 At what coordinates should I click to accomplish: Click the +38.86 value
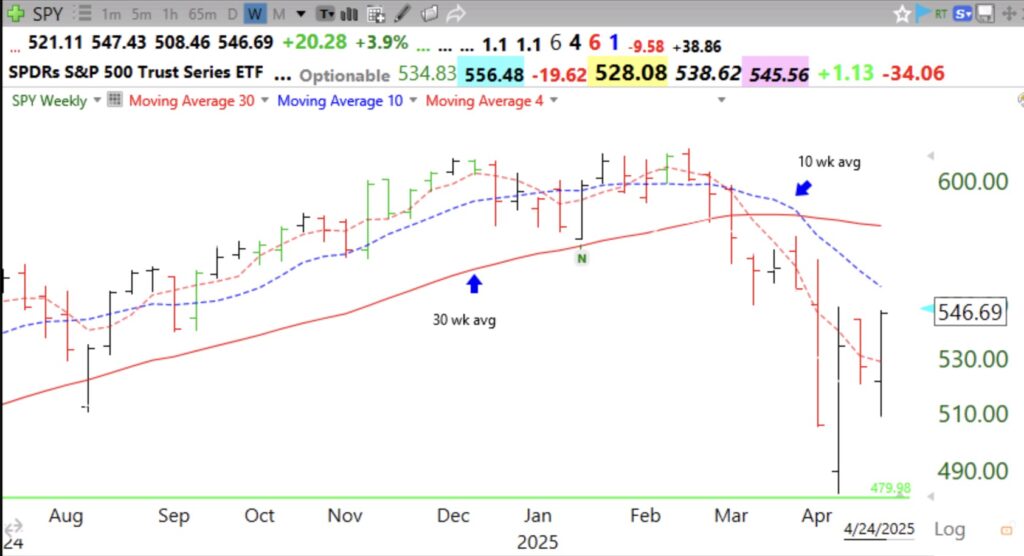click(x=697, y=46)
